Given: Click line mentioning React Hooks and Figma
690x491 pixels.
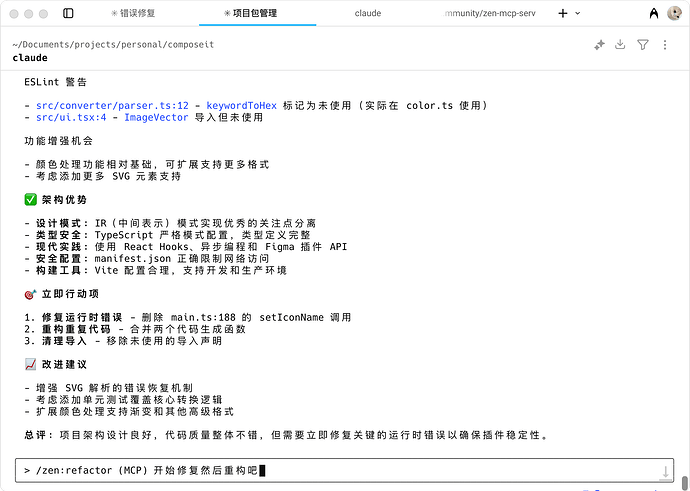Looking at the screenshot, I should point(186,247).
